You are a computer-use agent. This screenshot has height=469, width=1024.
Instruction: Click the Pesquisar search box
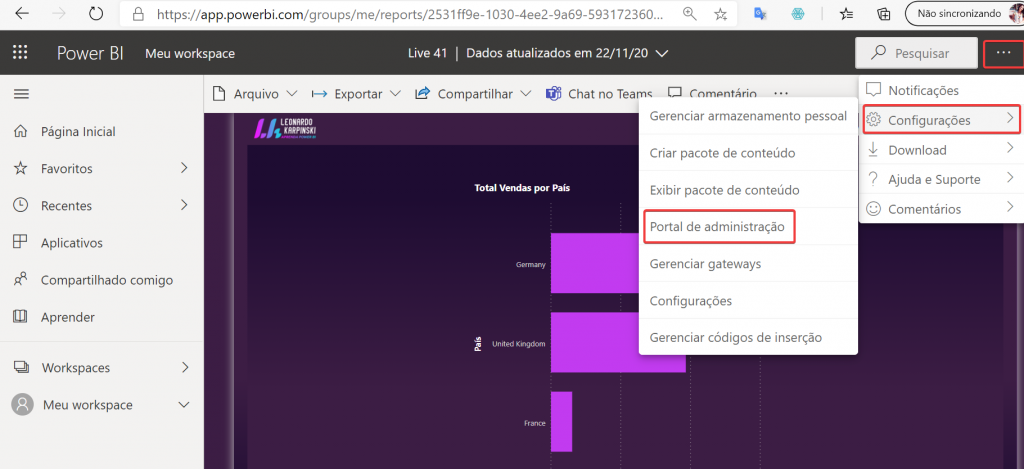pyautogui.click(x=916, y=53)
